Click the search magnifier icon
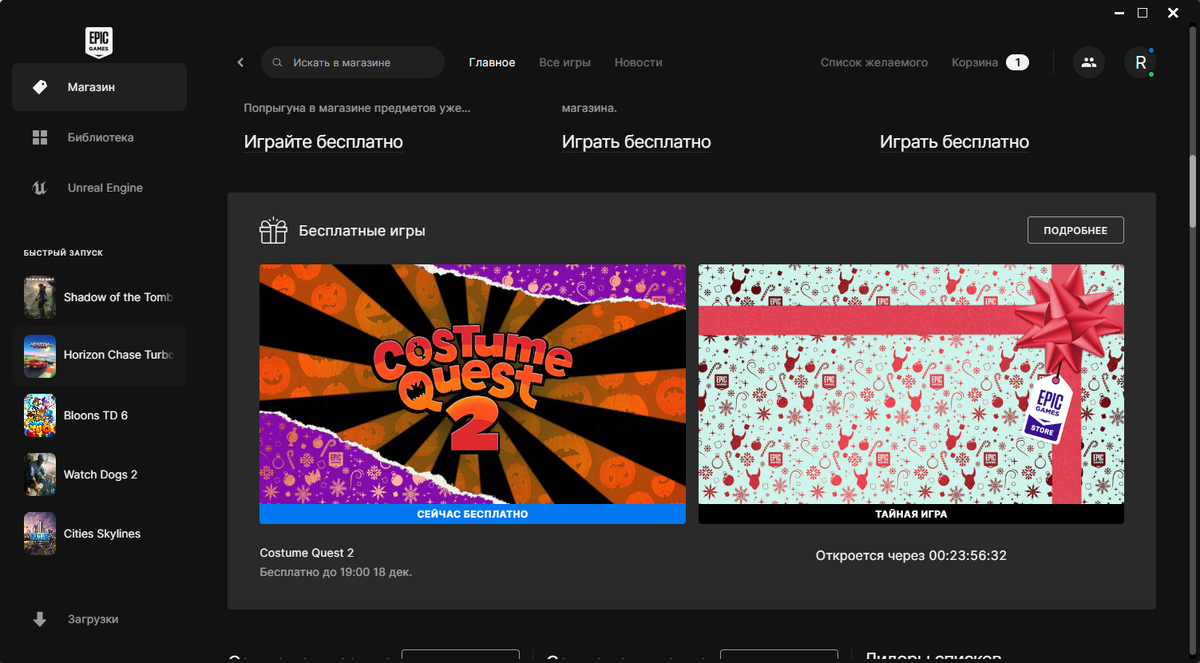The width and height of the screenshot is (1200, 663). pyautogui.click(x=277, y=62)
